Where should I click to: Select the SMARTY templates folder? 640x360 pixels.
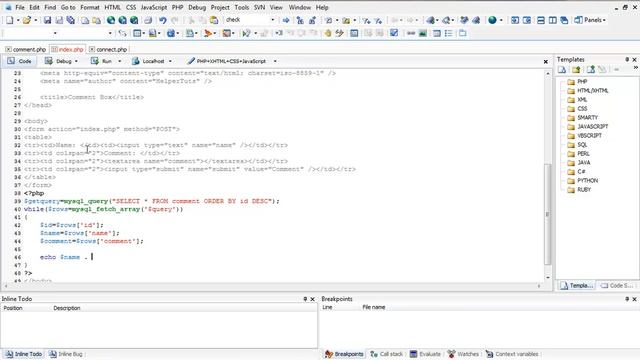pos(582,118)
